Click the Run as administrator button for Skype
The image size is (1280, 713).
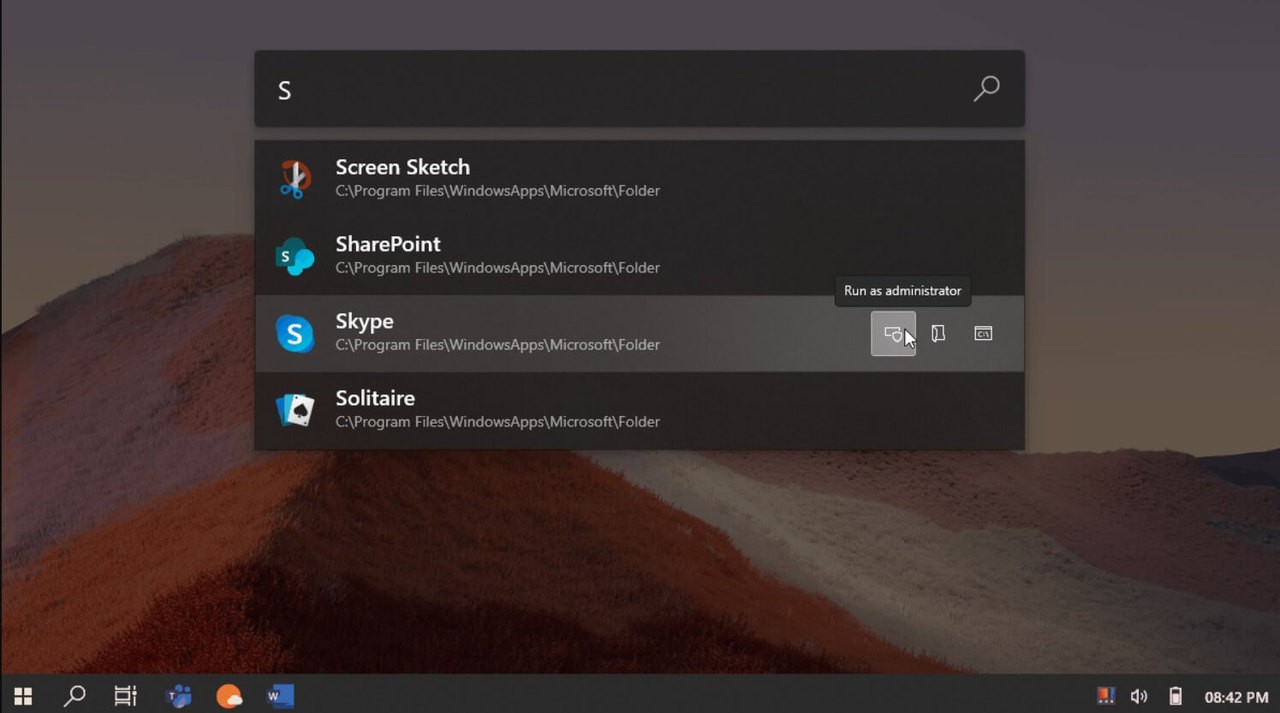click(893, 334)
